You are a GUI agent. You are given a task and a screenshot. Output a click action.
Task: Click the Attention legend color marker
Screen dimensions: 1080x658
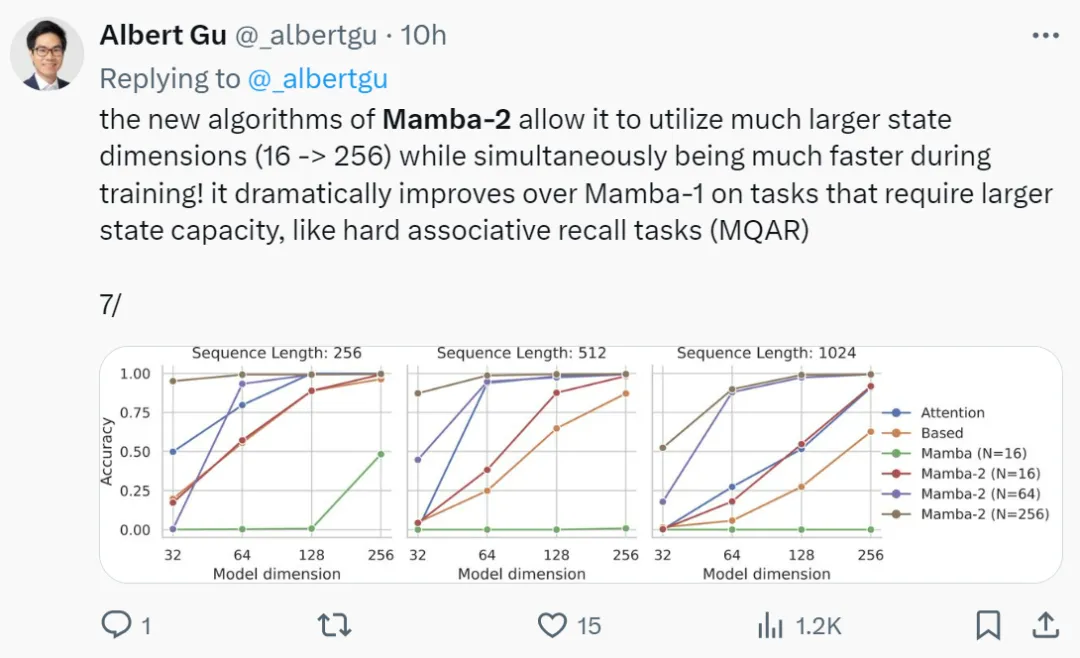[896, 413]
